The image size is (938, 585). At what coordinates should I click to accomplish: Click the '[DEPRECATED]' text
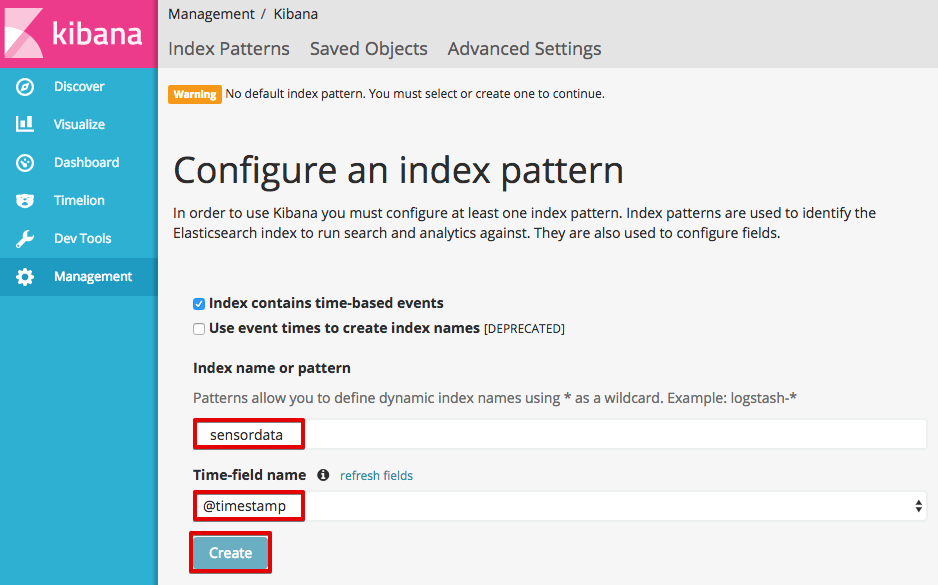(x=524, y=329)
